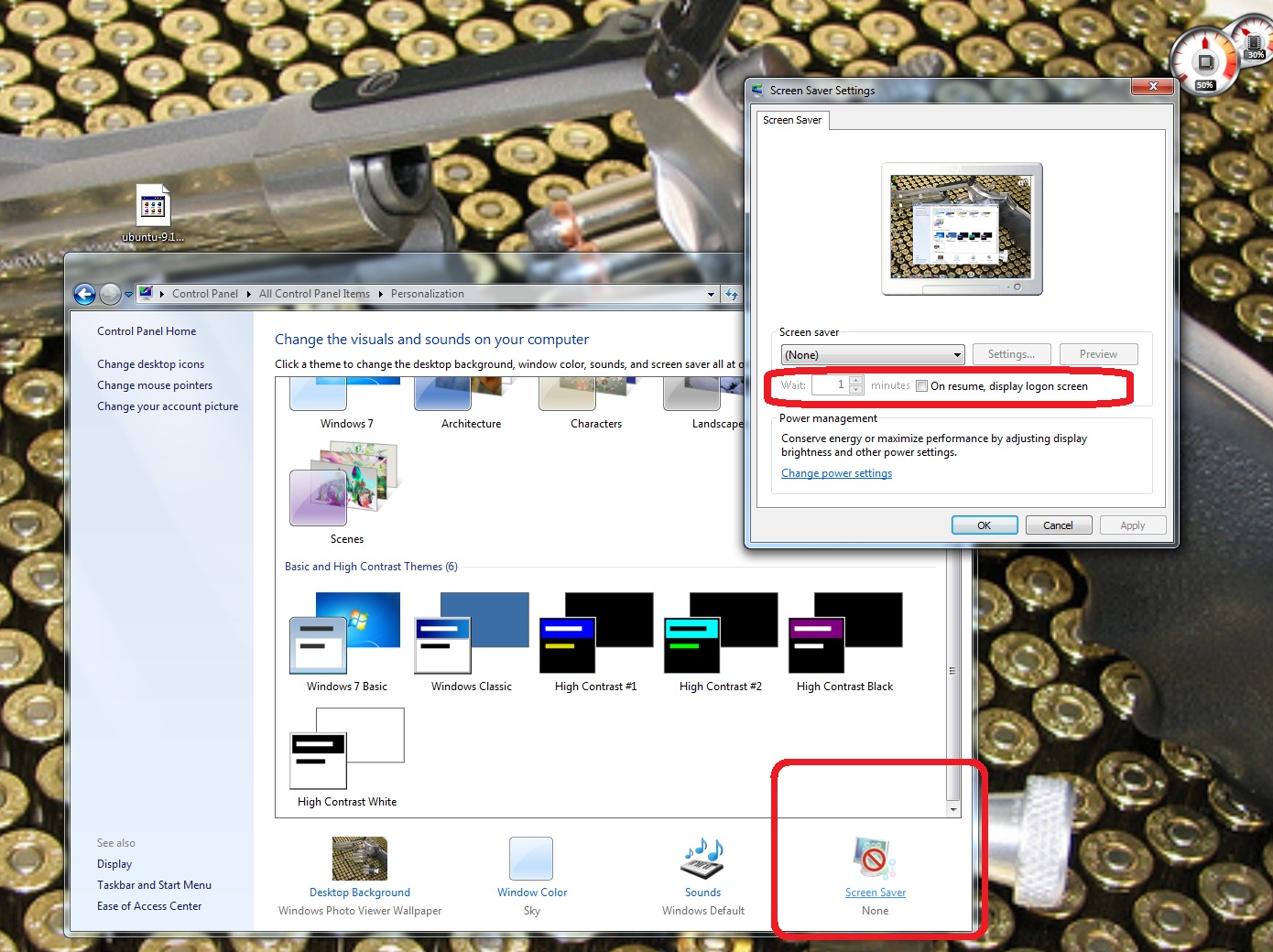This screenshot has height=952, width=1273.
Task: Click the Control Panel icon in address bar
Action: [x=146, y=294]
